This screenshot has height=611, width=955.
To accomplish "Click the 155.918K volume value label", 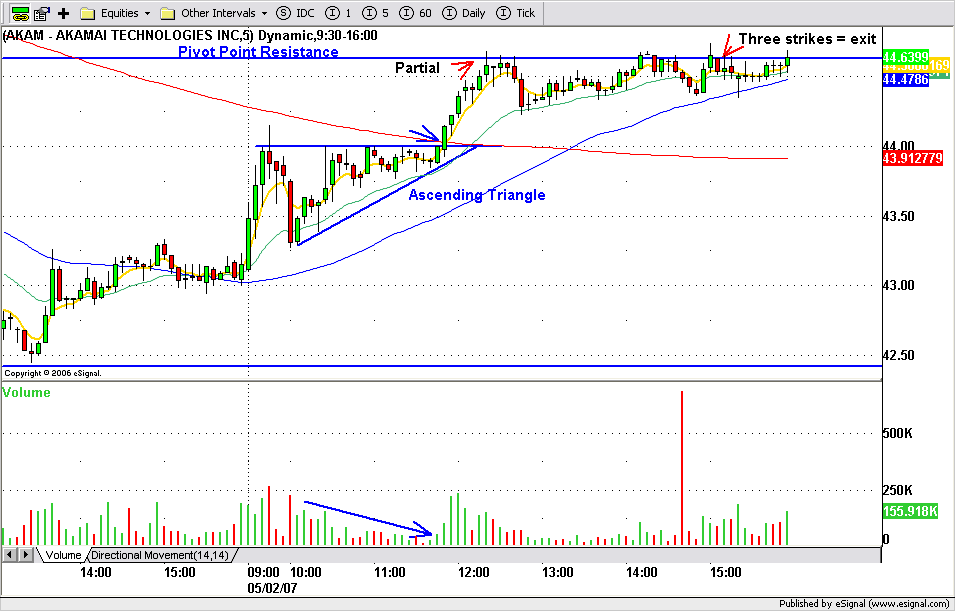I will click(x=910, y=511).
